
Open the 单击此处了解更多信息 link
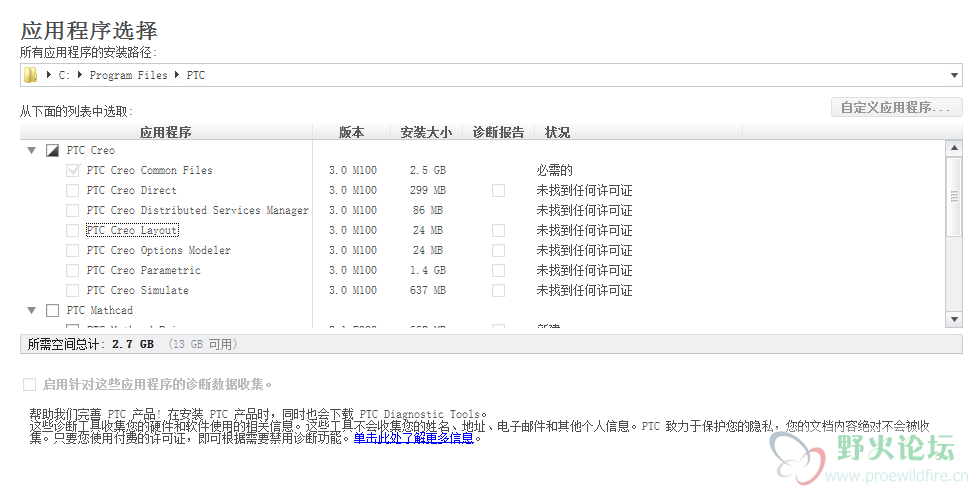point(414,438)
